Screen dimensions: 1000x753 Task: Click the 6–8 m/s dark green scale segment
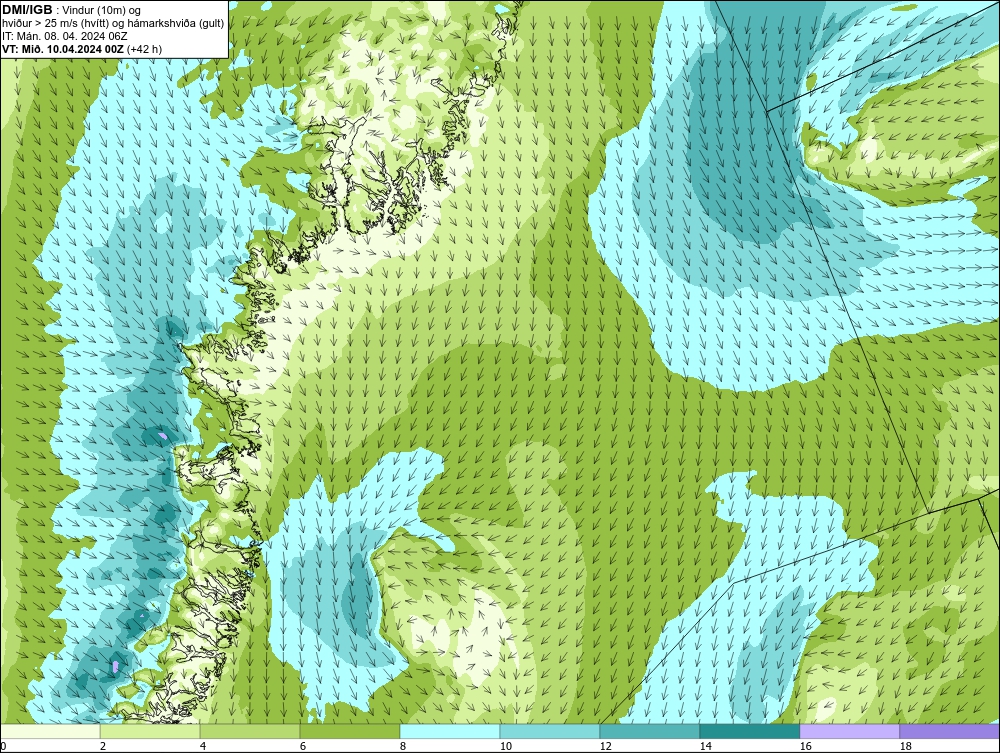[350, 731]
